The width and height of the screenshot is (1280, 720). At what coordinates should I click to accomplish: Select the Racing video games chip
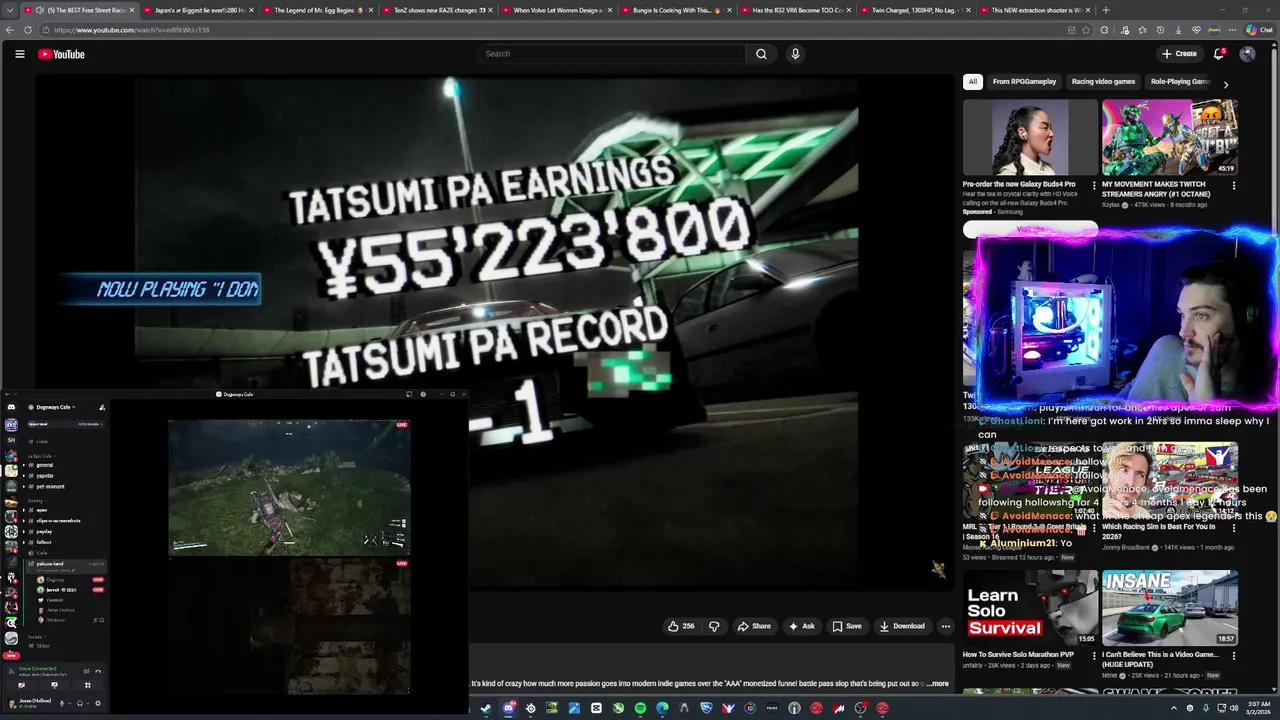click(1103, 82)
